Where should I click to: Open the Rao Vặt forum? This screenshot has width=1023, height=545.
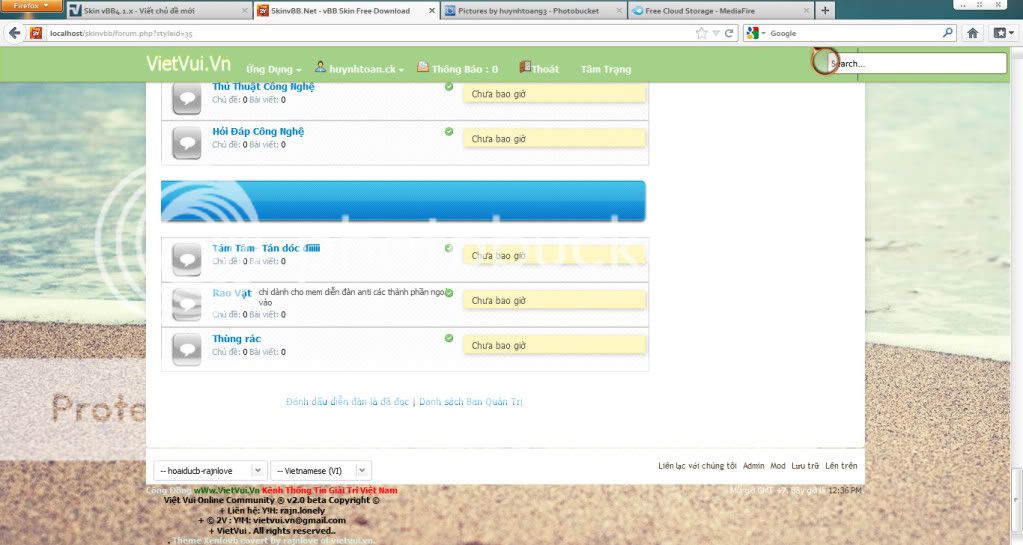[x=232, y=293]
